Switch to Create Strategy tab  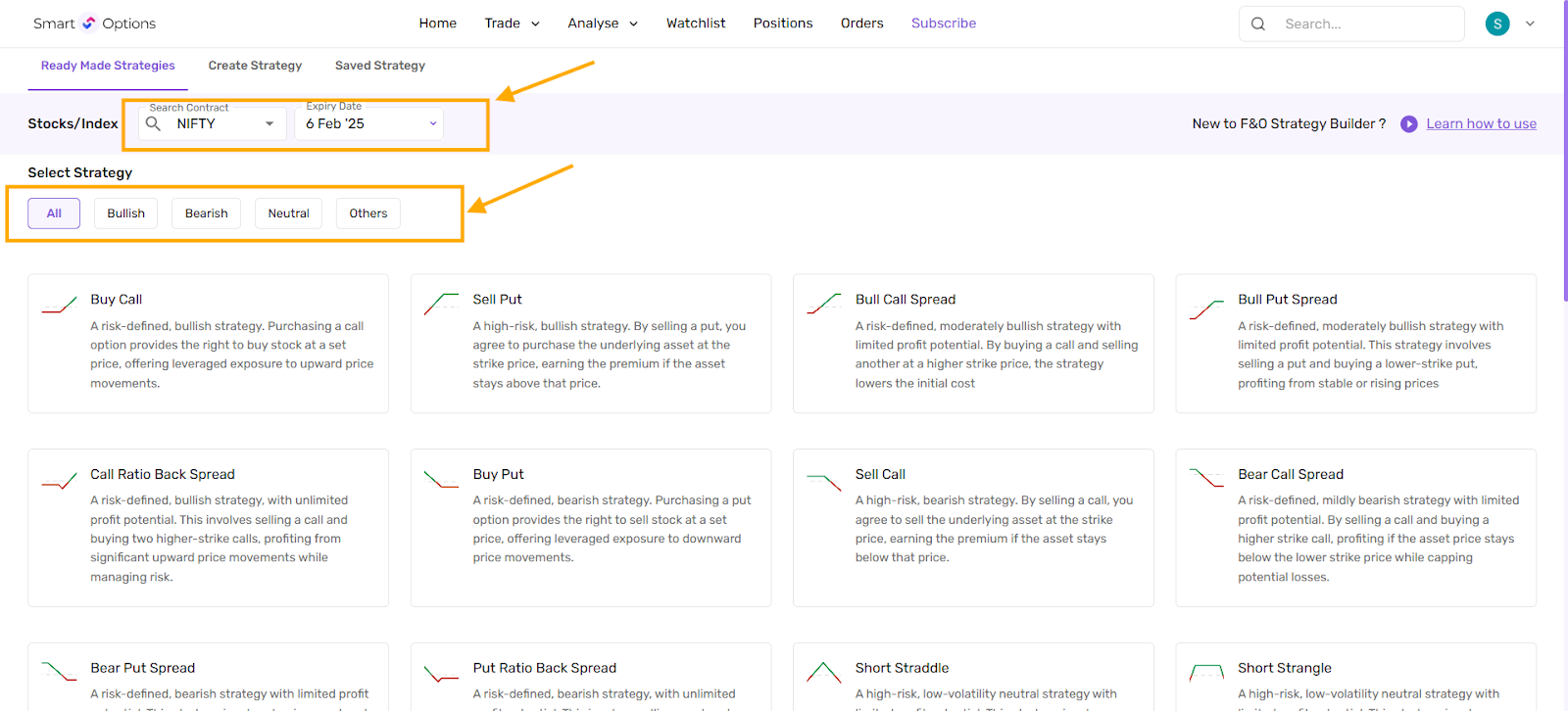255,66
